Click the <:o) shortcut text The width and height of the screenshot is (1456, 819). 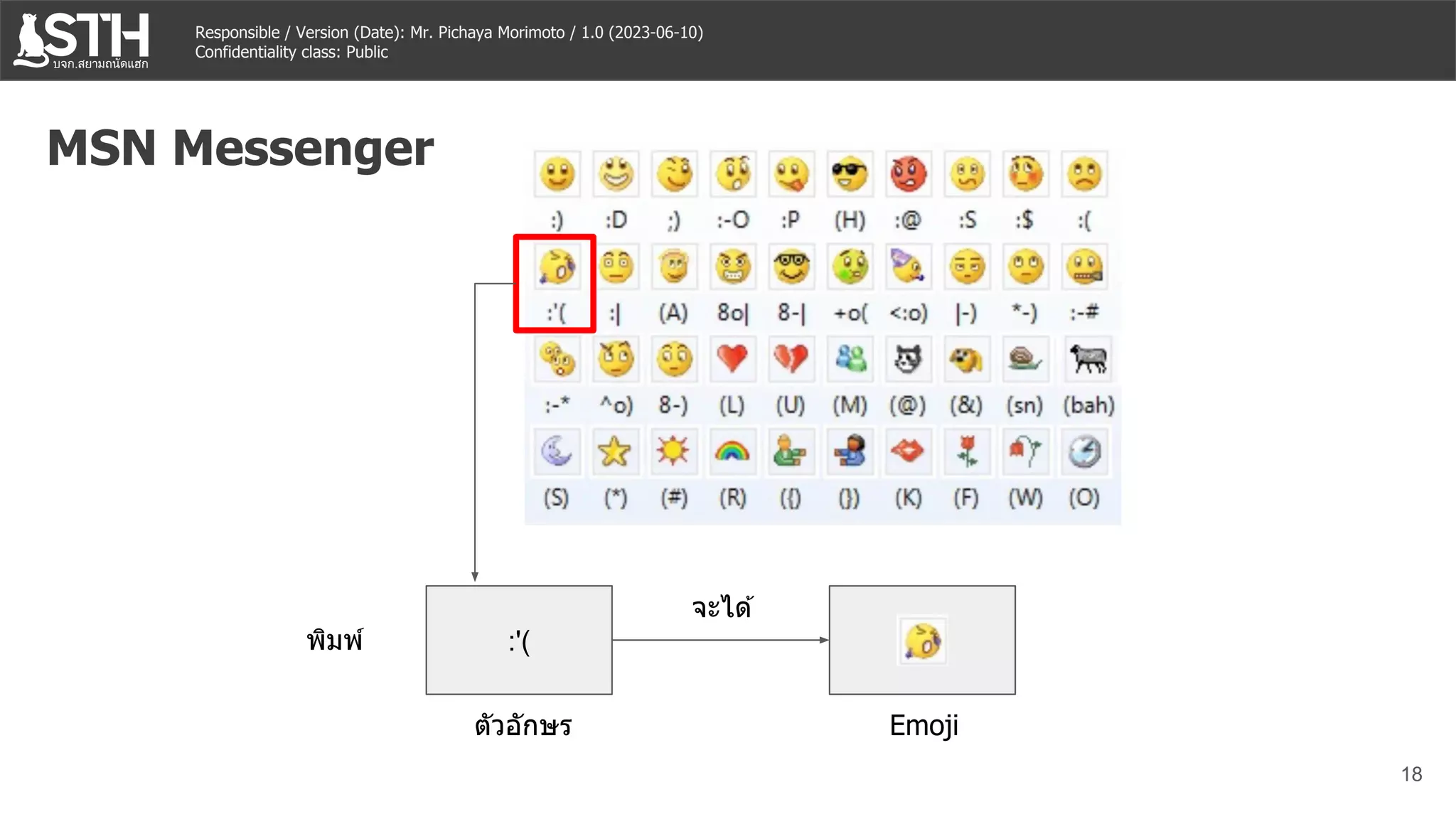point(909,313)
